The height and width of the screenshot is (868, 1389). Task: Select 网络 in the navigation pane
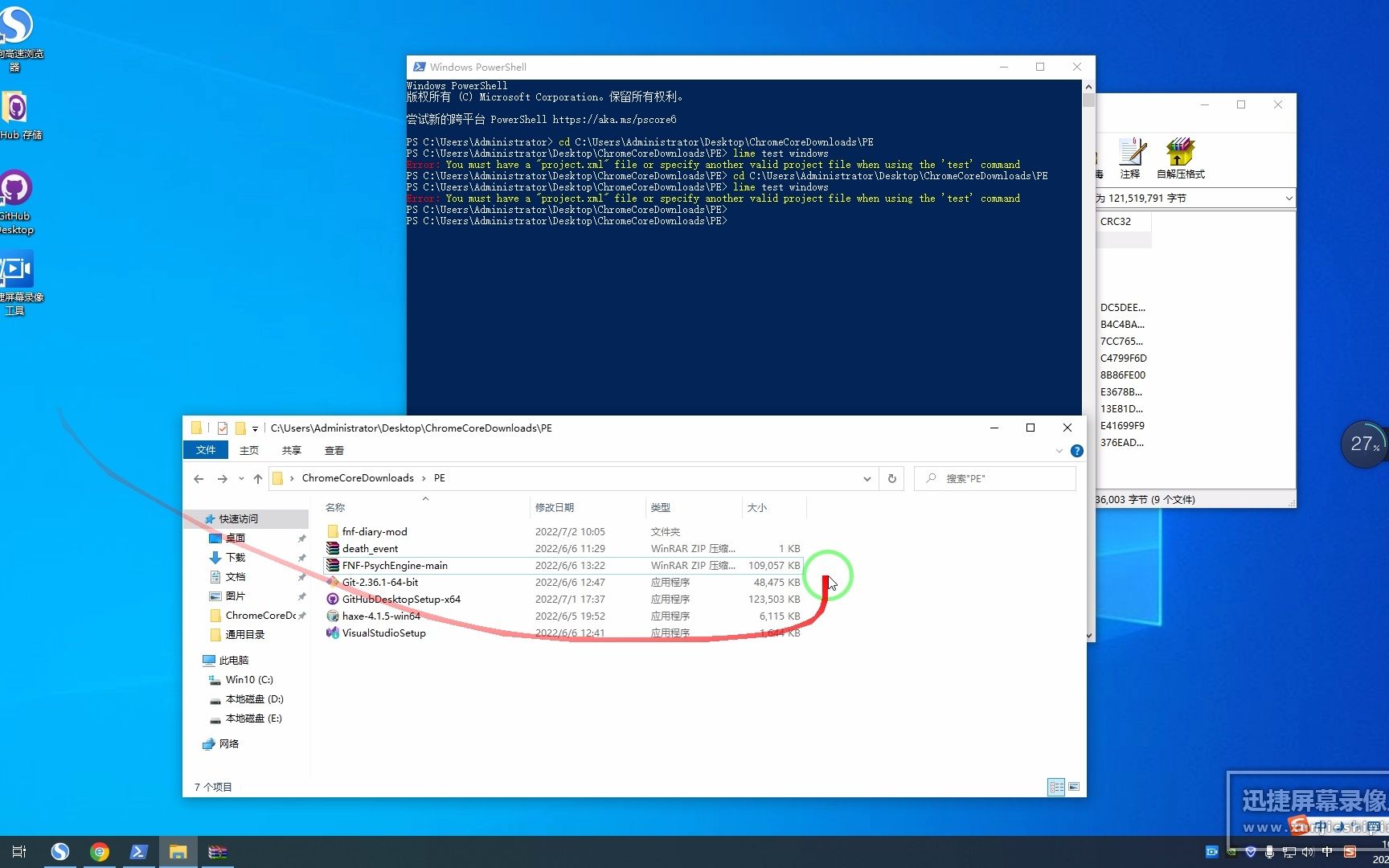pos(229,744)
